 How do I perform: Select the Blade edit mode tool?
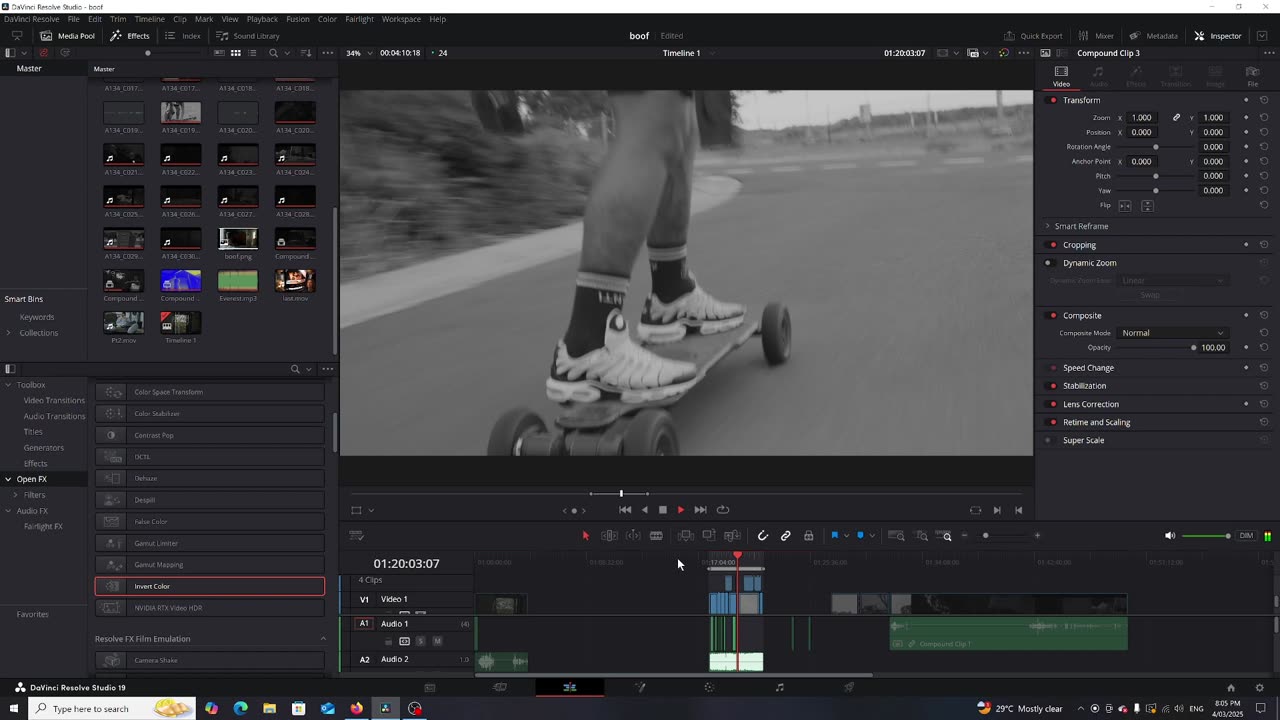pyautogui.click(x=656, y=536)
